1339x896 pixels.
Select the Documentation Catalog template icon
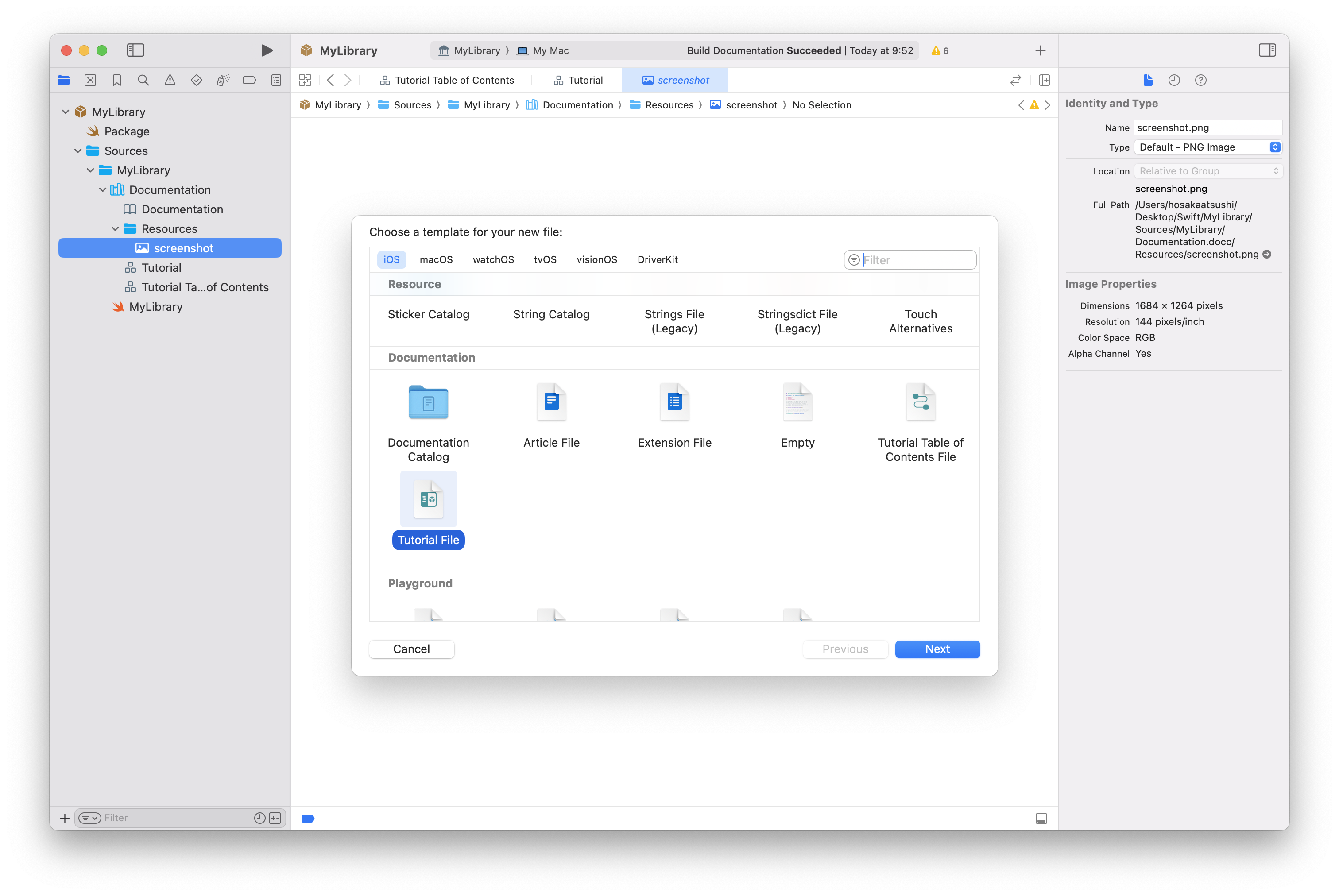point(428,403)
